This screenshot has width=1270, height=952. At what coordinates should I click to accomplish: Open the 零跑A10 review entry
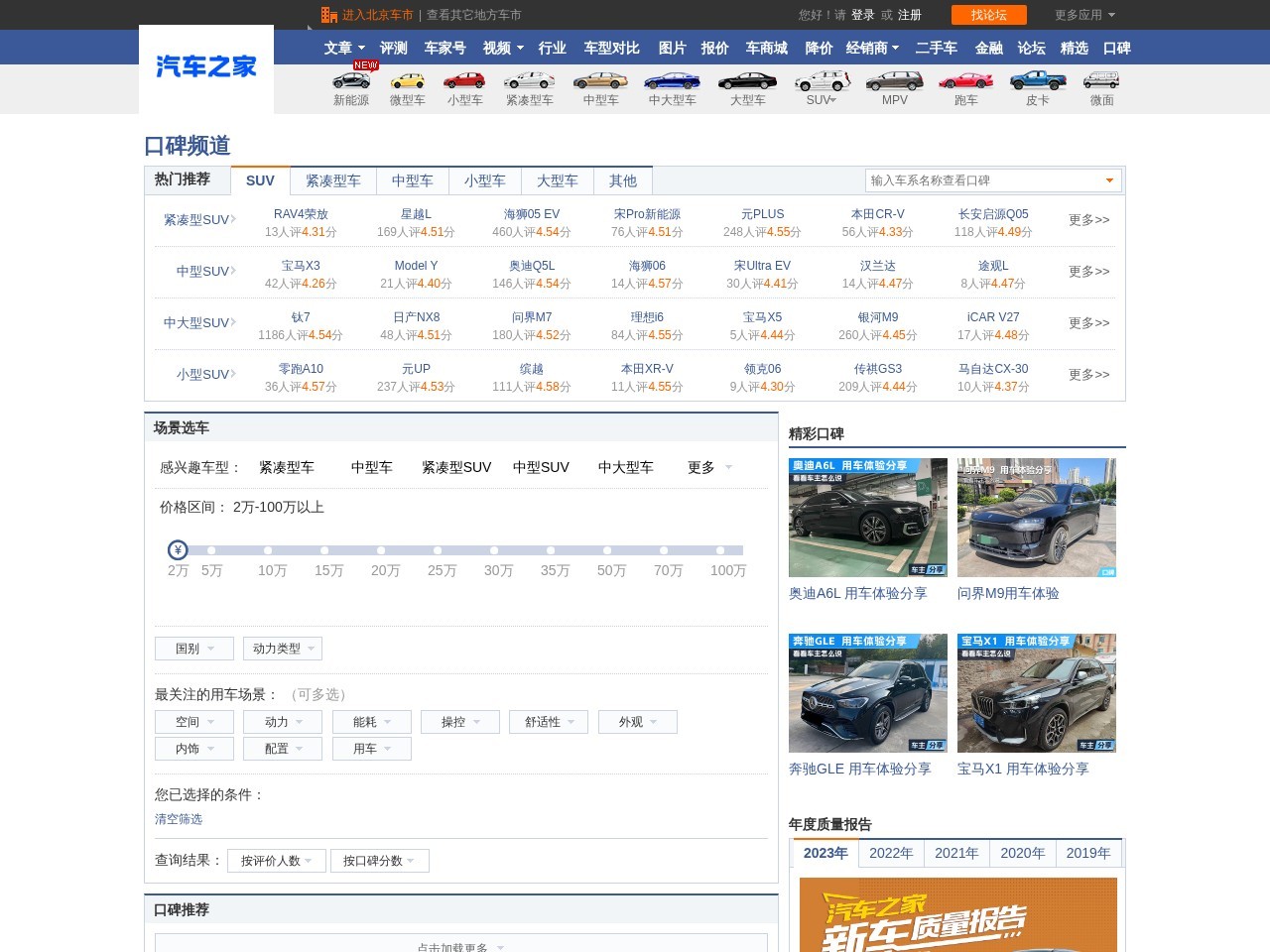[301, 369]
